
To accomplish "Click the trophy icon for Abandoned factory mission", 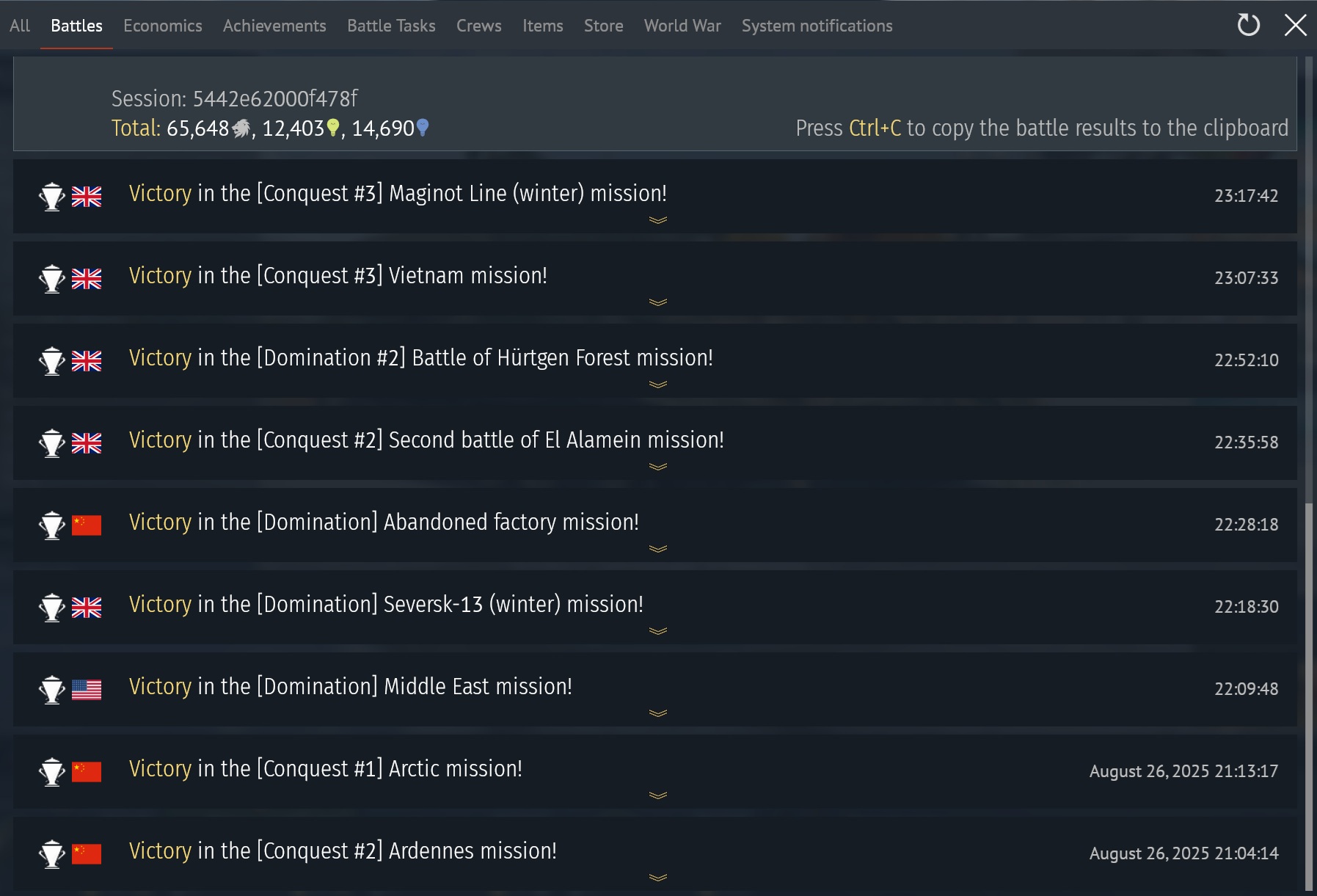I will 52,525.
